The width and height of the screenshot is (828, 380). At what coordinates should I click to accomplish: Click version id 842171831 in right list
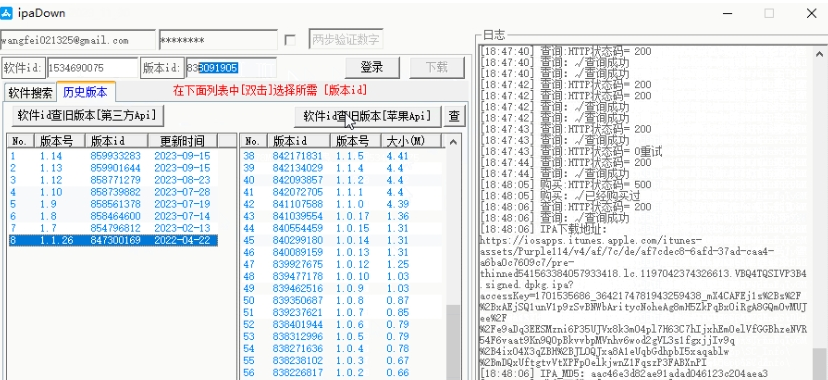coord(297,156)
